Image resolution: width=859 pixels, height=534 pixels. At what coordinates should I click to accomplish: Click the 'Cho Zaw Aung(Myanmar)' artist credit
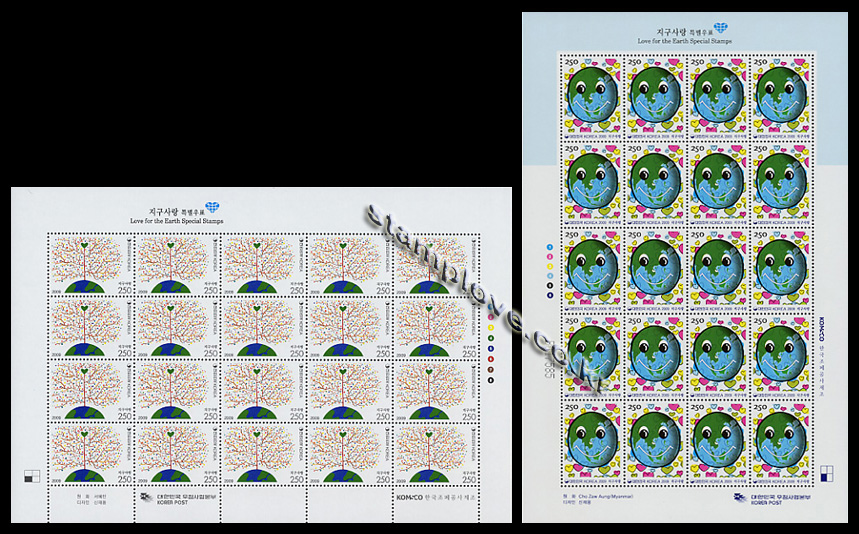click(606, 496)
